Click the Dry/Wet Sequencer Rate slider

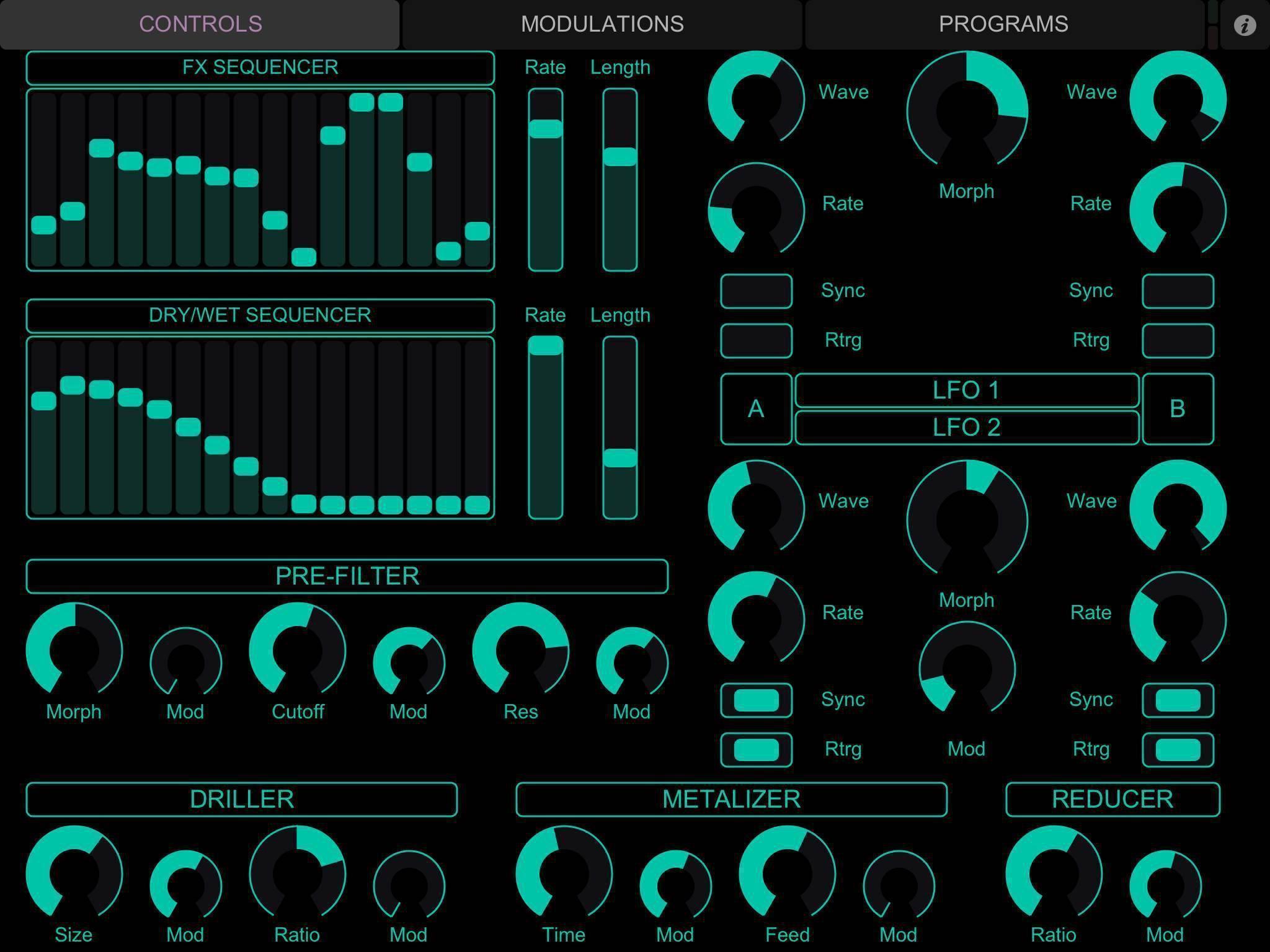click(x=546, y=428)
